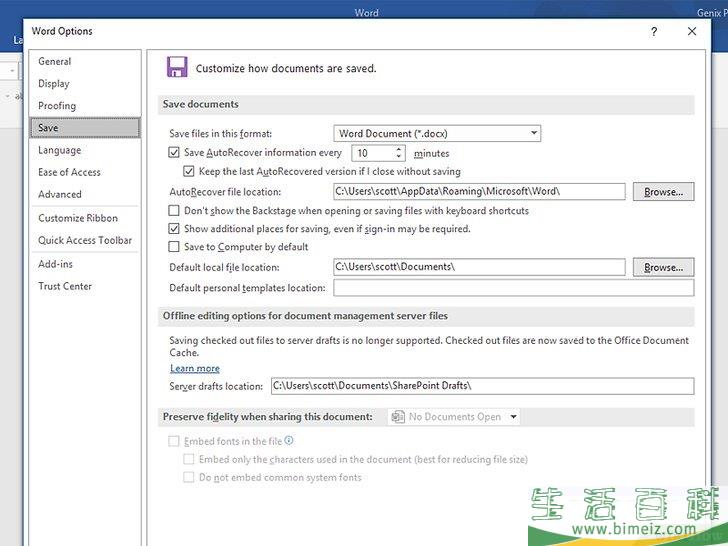This screenshot has height=546, width=728.
Task: Click the document icon in Preserve fidelity dropdown
Action: tap(398, 417)
